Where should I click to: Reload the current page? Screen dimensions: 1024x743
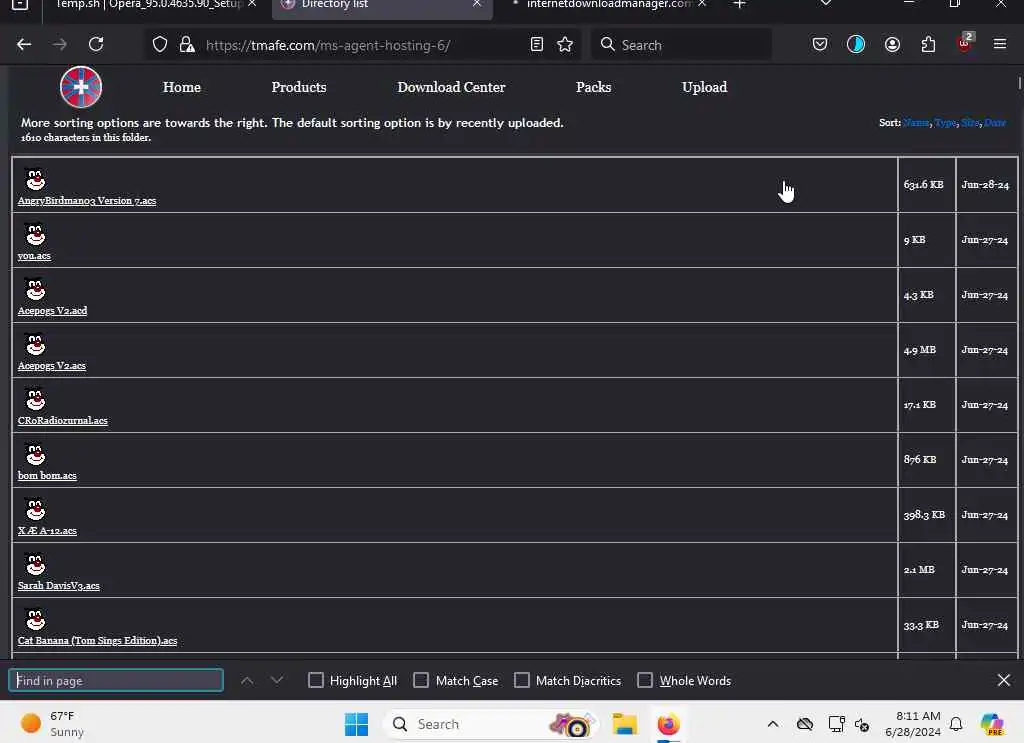(x=96, y=44)
